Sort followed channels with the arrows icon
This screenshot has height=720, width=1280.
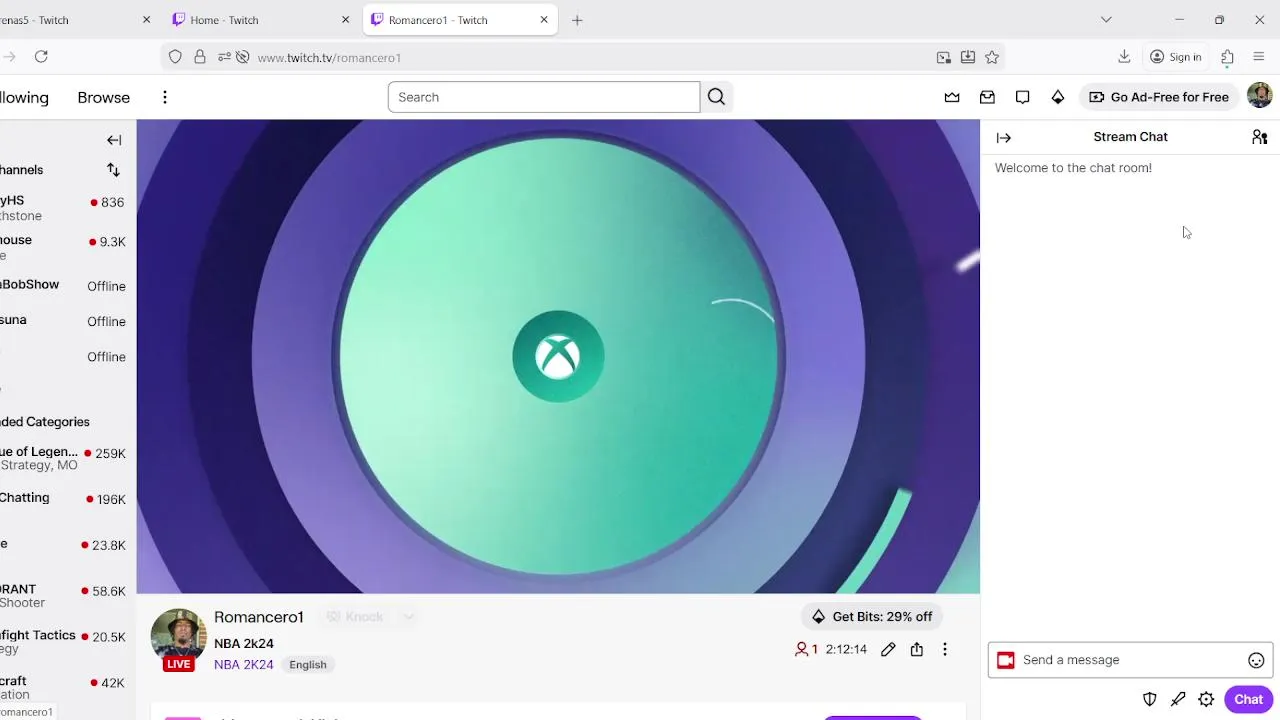pos(113,170)
